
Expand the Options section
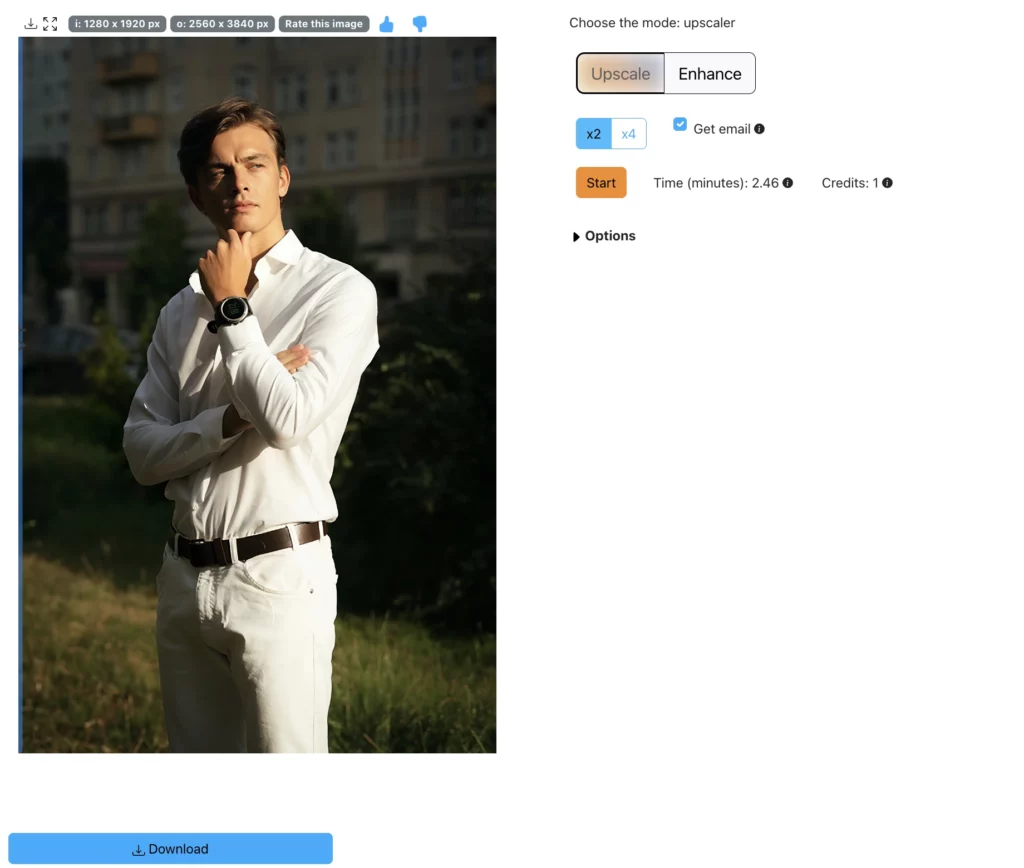coord(604,236)
